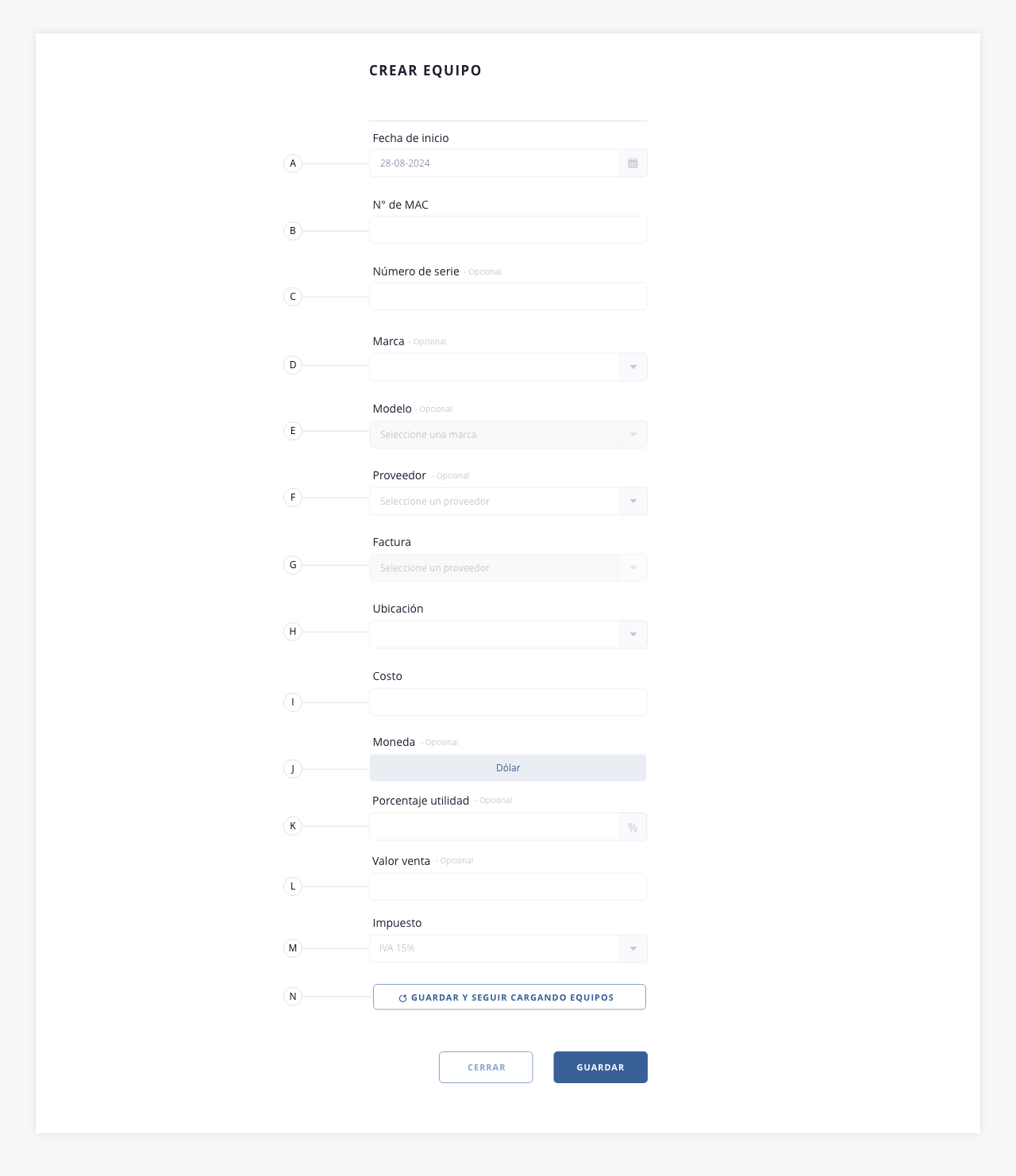Viewport: 1016px width, 1176px height.
Task: Open the calendar icon for Fecha de inicio
Action: 633,163
